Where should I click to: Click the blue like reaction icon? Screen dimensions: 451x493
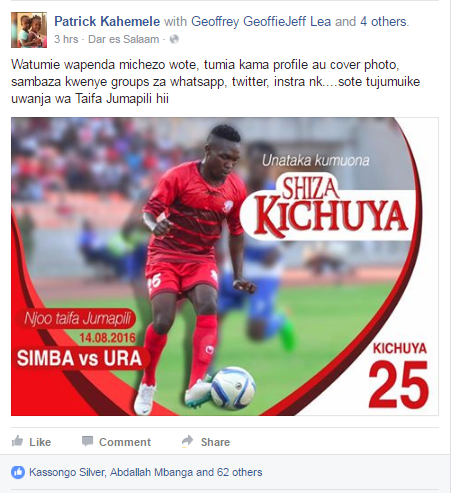click(x=18, y=472)
